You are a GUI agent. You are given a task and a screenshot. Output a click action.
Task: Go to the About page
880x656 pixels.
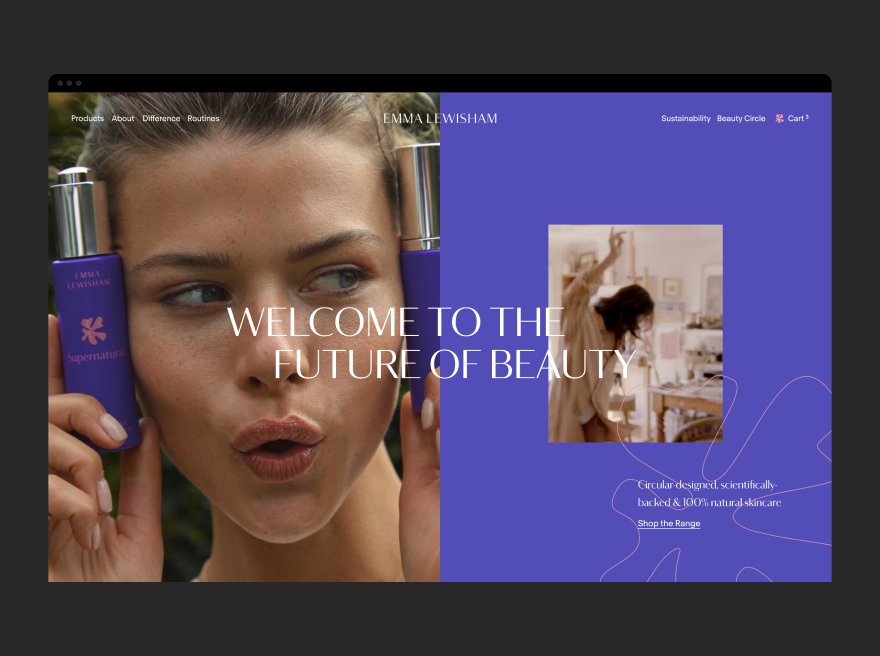pos(123,118)
